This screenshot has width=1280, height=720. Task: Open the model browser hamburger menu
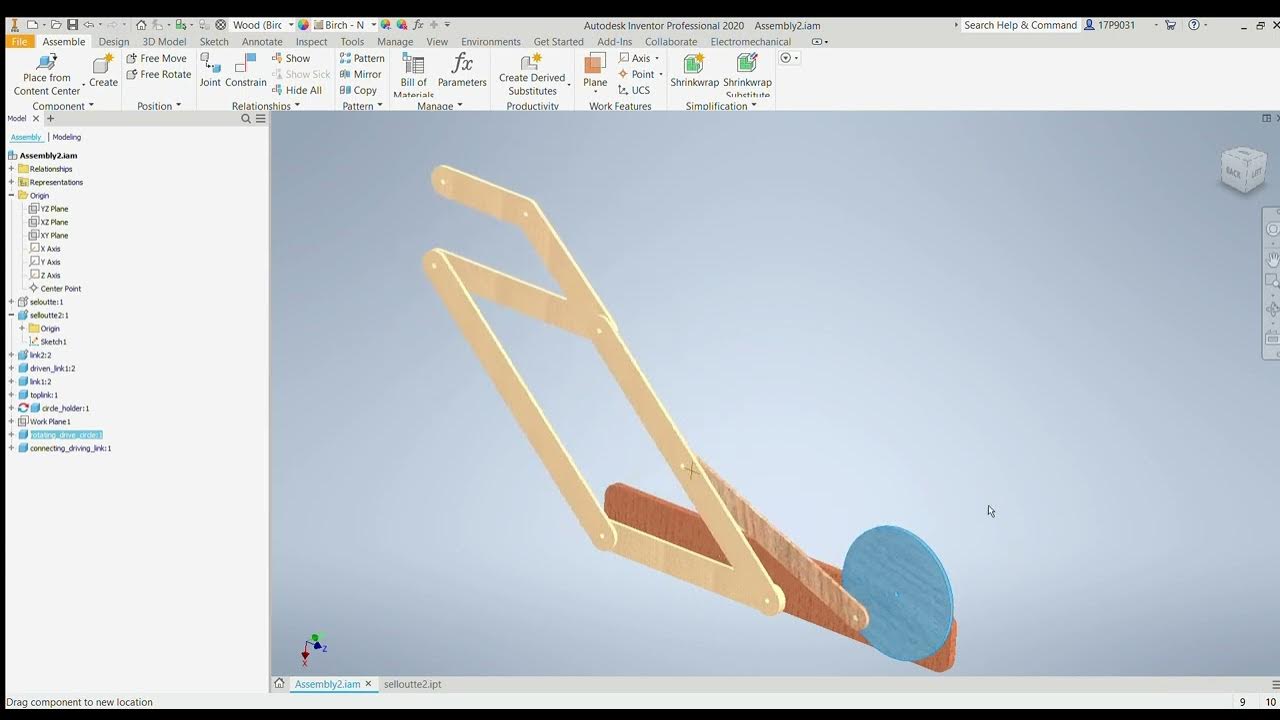261,119
